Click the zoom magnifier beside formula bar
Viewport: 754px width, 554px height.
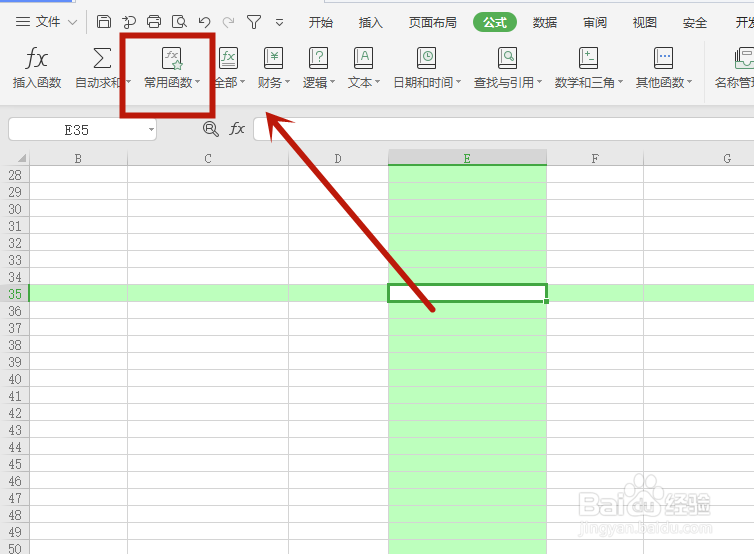pos(211,129)
